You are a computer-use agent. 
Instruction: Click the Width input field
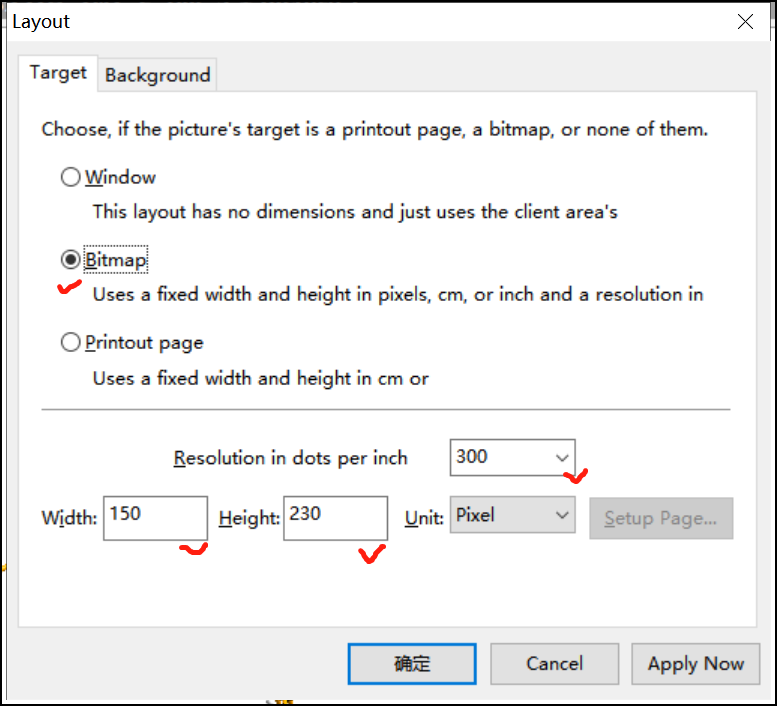click(x=155, y=518)
